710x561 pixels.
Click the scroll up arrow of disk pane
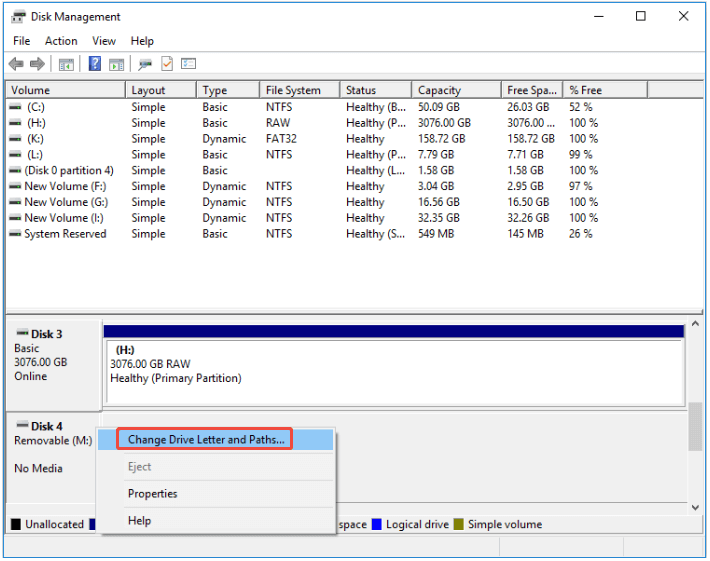click(696, 324)
